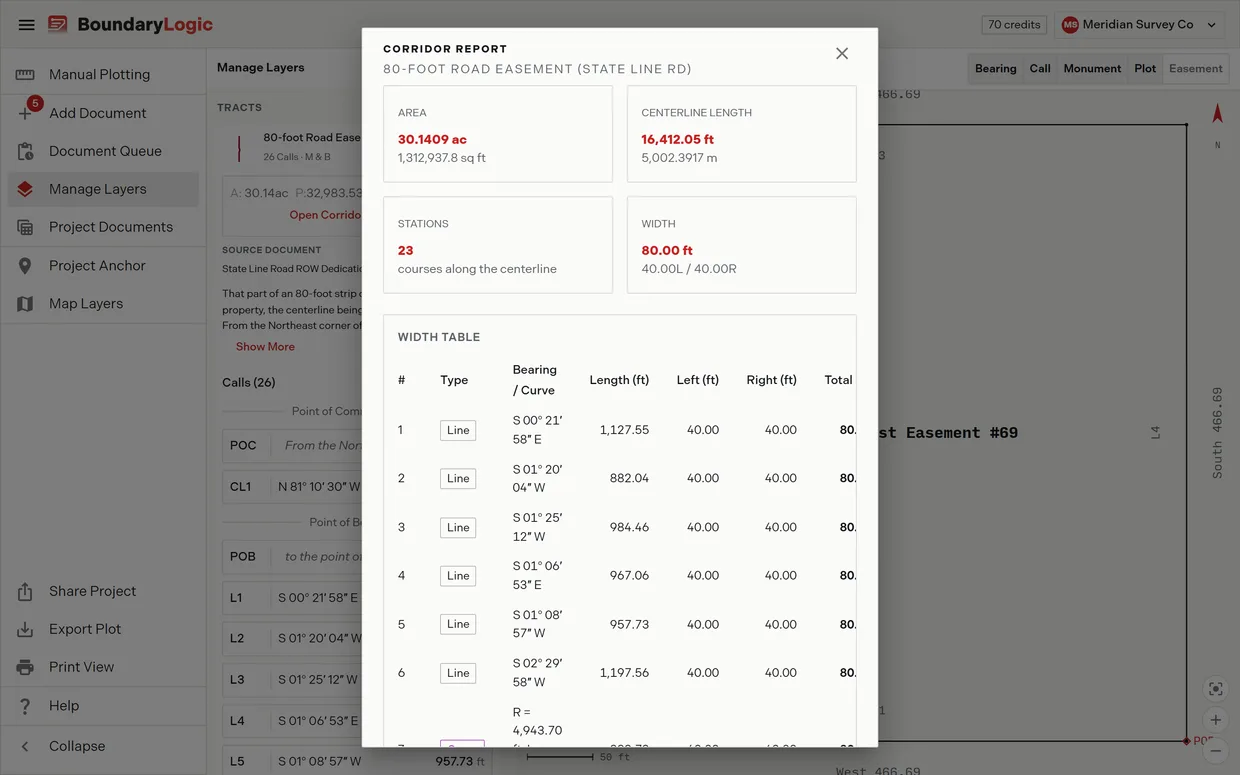Viewport: 1240px width, 775px height.
Task: Select the Manage Layers stack icon
Action: tap(25, 189)
